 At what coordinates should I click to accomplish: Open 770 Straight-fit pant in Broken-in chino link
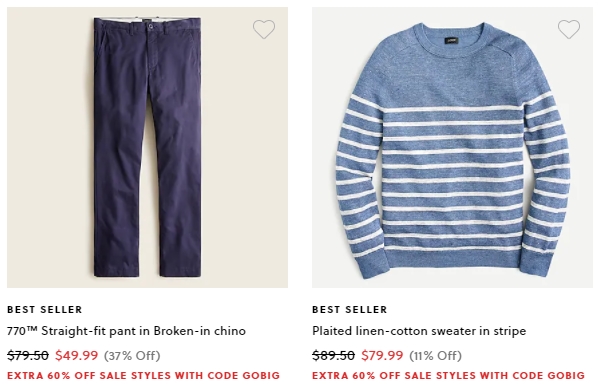click(126, 331)
